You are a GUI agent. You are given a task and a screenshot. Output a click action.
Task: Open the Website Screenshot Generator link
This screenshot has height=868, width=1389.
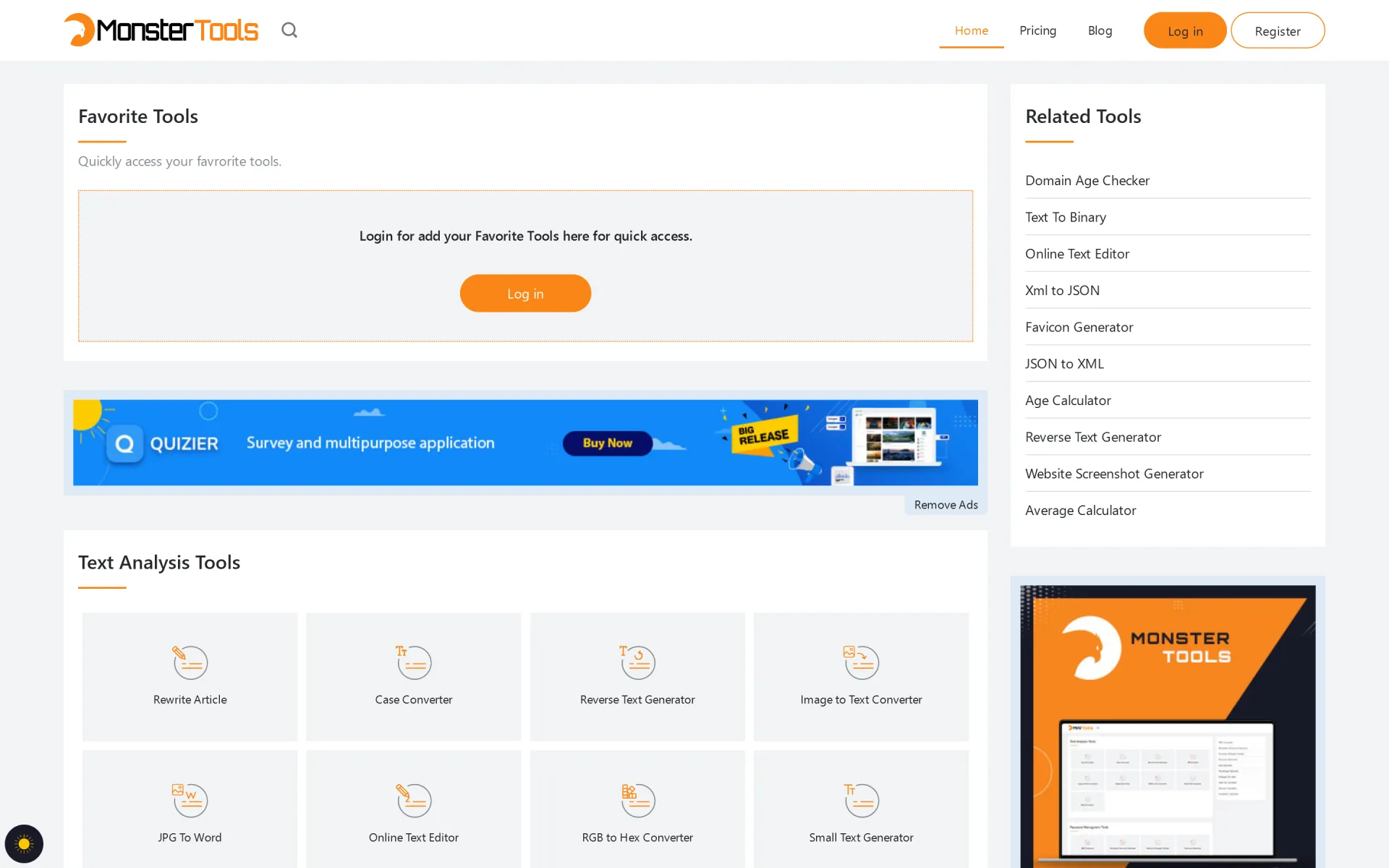point(1114,473)
